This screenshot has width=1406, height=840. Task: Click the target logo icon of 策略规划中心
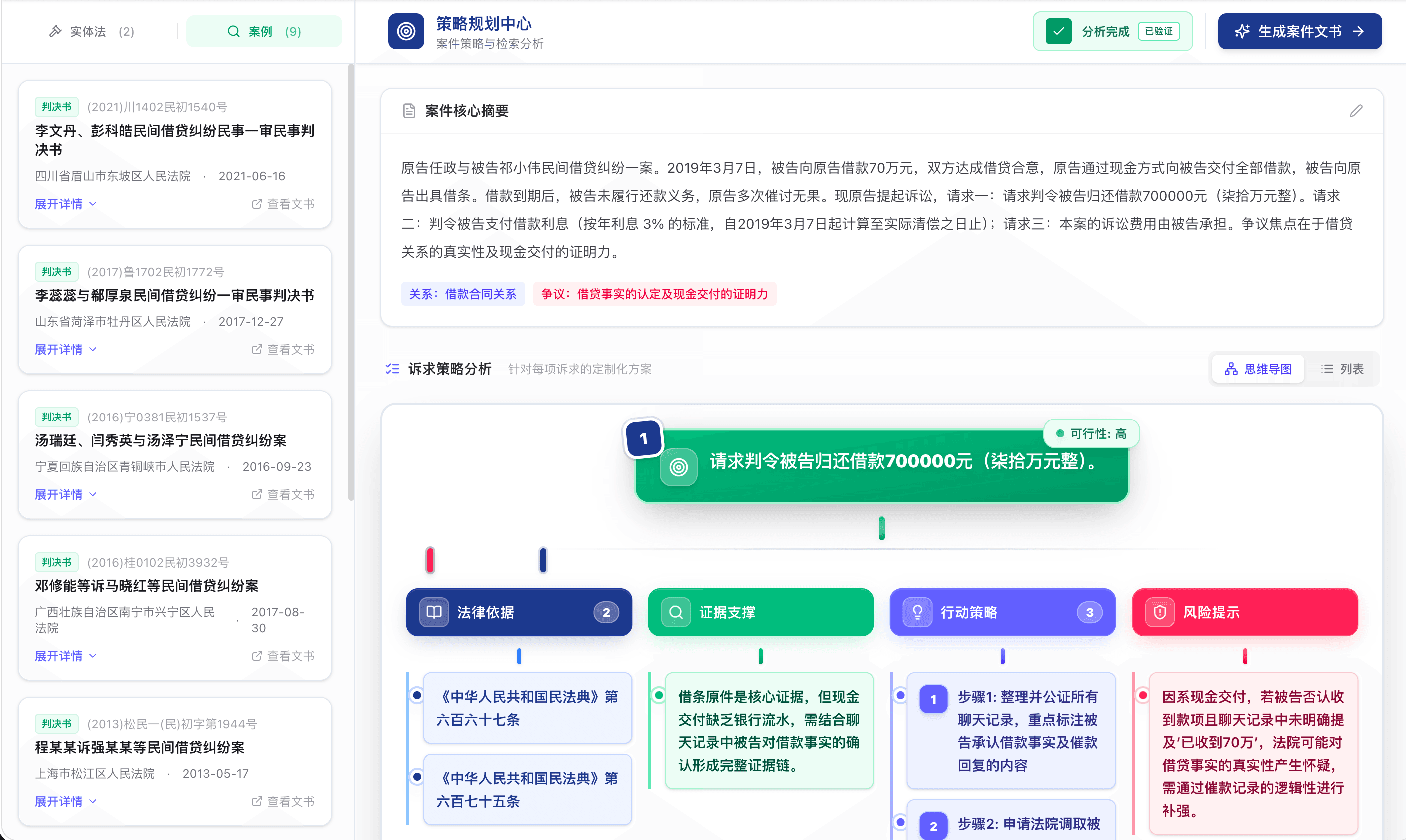pyautogui.click(x=405, y=31)
